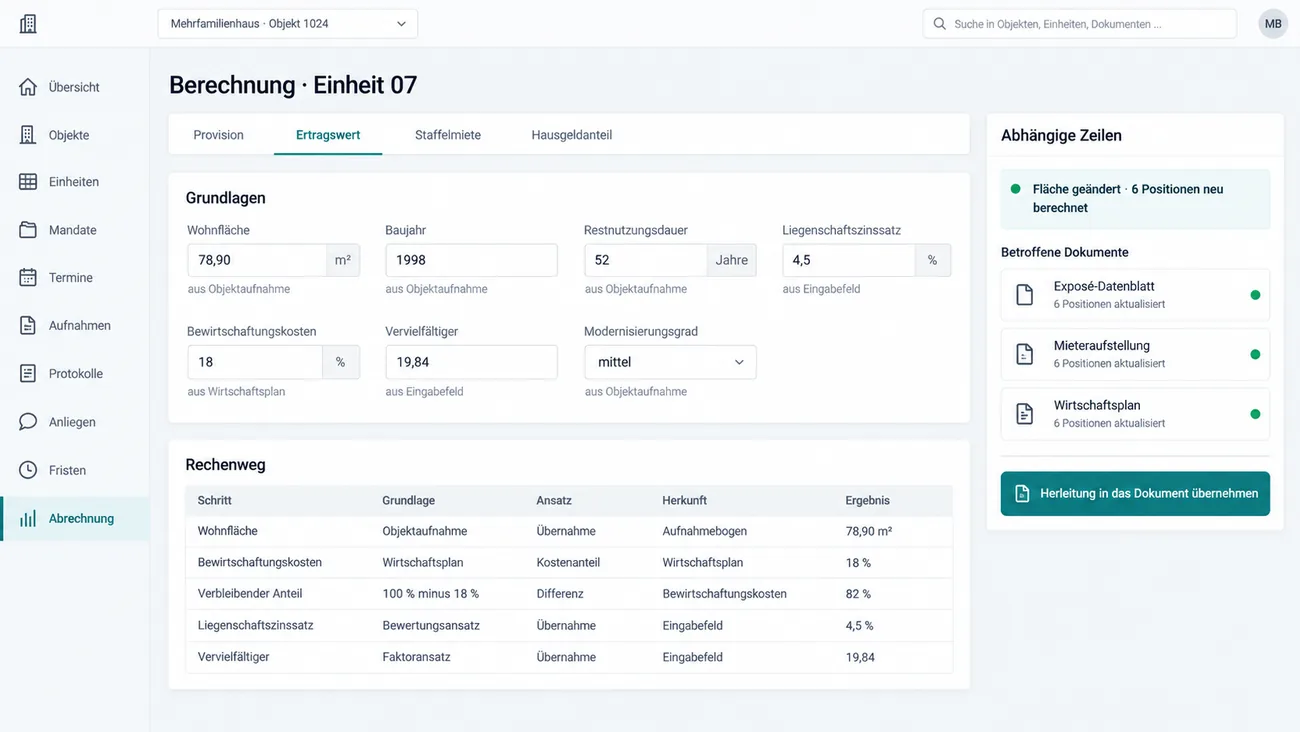The height and width of the screenshot is (732, 1300).
Task: Open the Wirtschaftsplan document card
Action: click(x=1135, y=414)
